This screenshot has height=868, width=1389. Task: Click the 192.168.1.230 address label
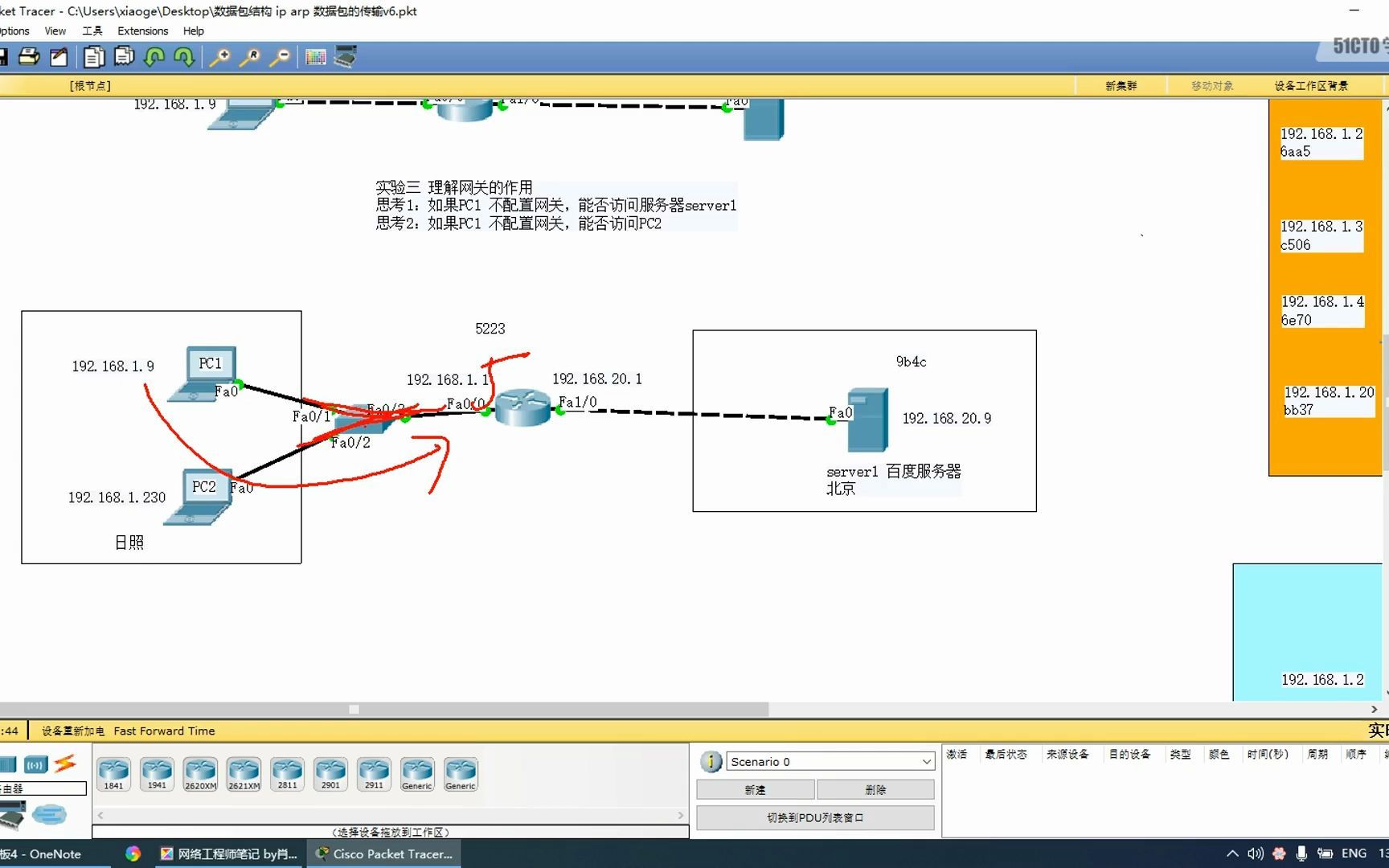[x=117, y=497]
